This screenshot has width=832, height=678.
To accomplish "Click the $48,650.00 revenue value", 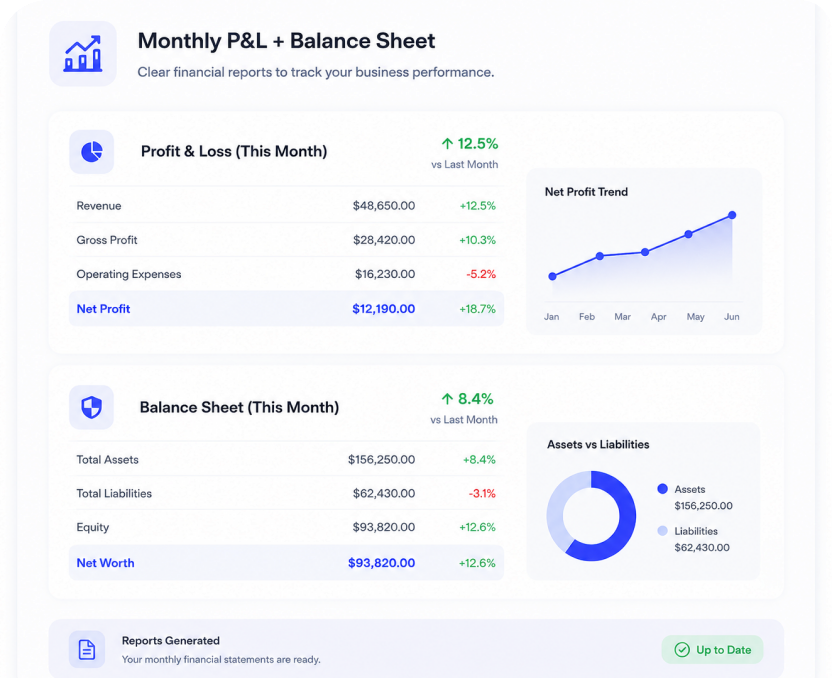I will [384, 206].
